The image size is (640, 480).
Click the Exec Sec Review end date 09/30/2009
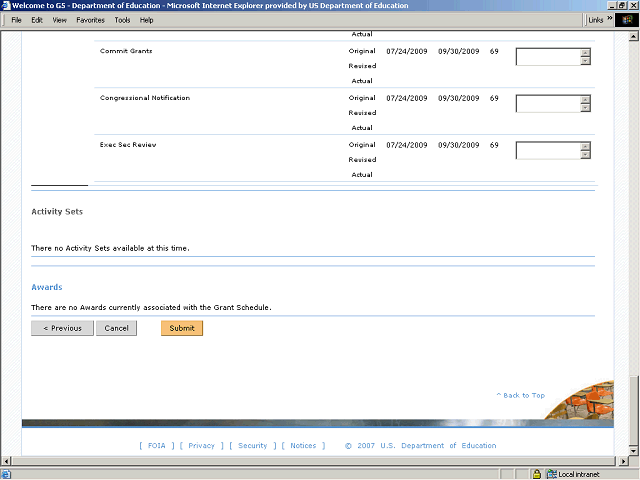click(459, 145)
